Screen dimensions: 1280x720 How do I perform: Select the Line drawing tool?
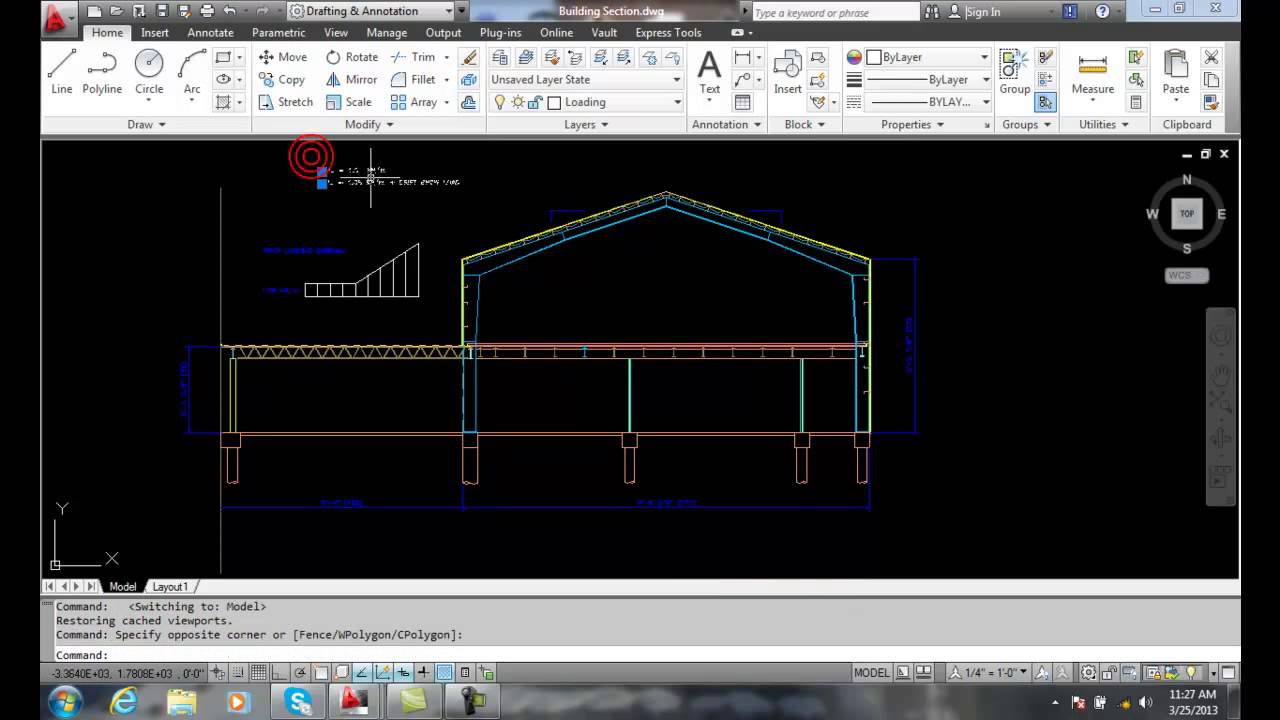pyautogui.click(x=62, y=73)
